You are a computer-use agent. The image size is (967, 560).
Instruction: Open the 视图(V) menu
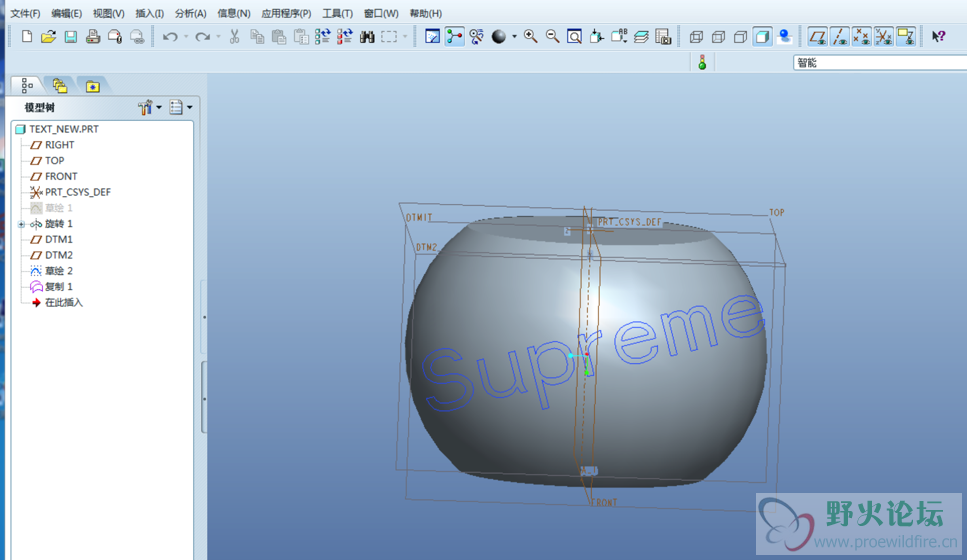tap(109, 14)
